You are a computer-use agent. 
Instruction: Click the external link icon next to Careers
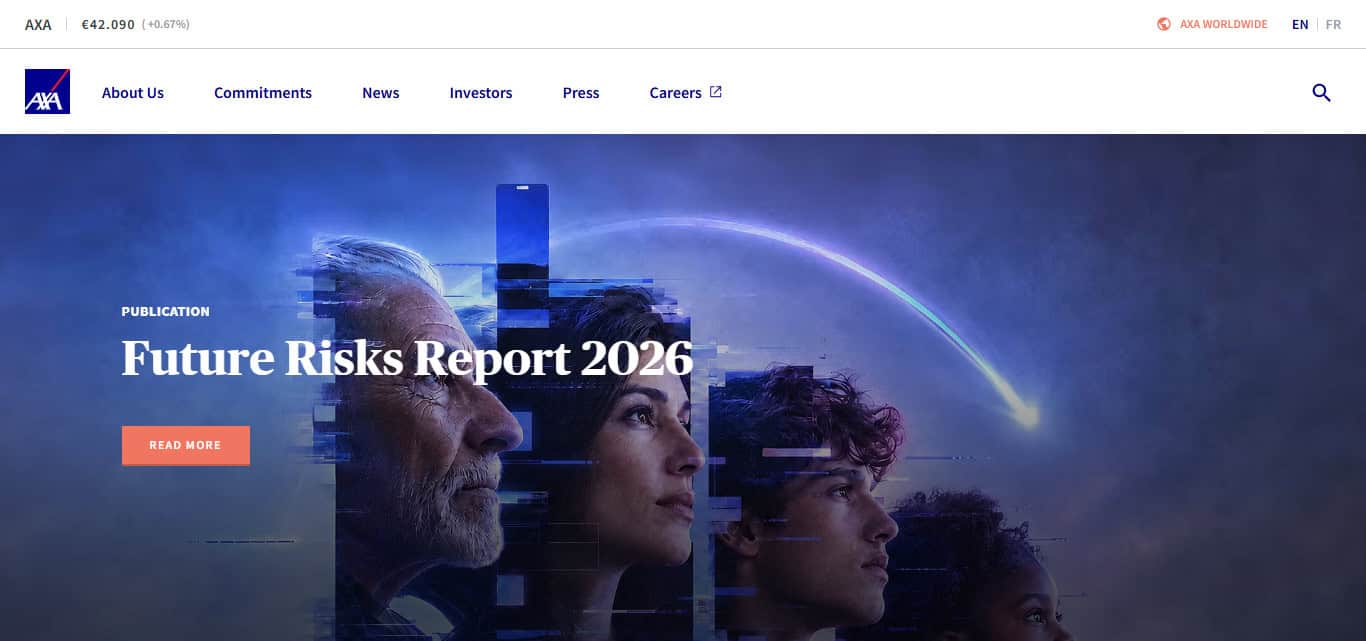(716, 92)
